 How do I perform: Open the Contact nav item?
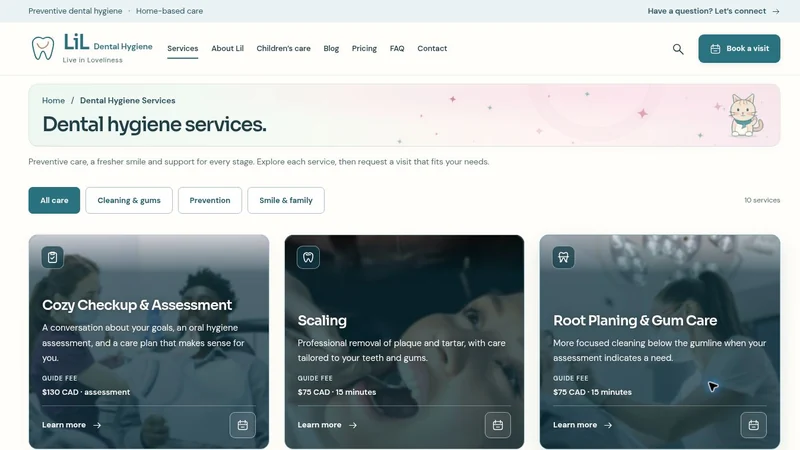coord(432,48)
